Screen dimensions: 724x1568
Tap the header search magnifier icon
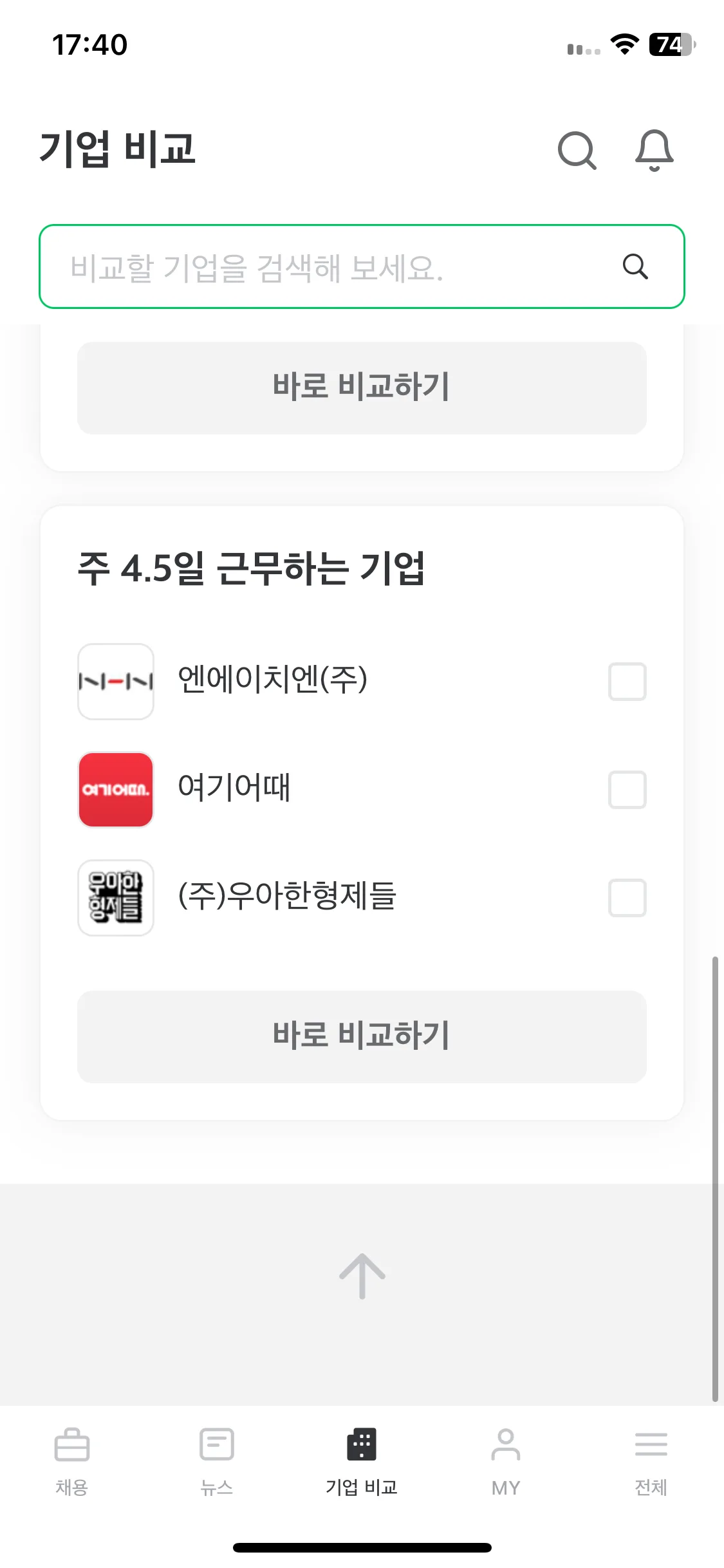pos(577,151)
